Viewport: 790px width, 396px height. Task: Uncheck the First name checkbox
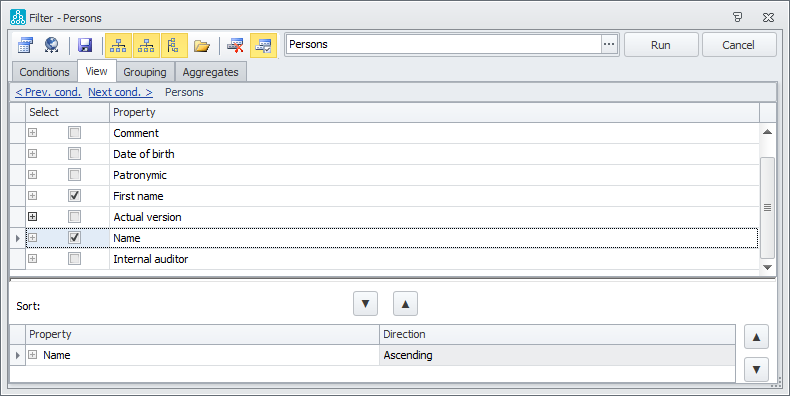75,195
